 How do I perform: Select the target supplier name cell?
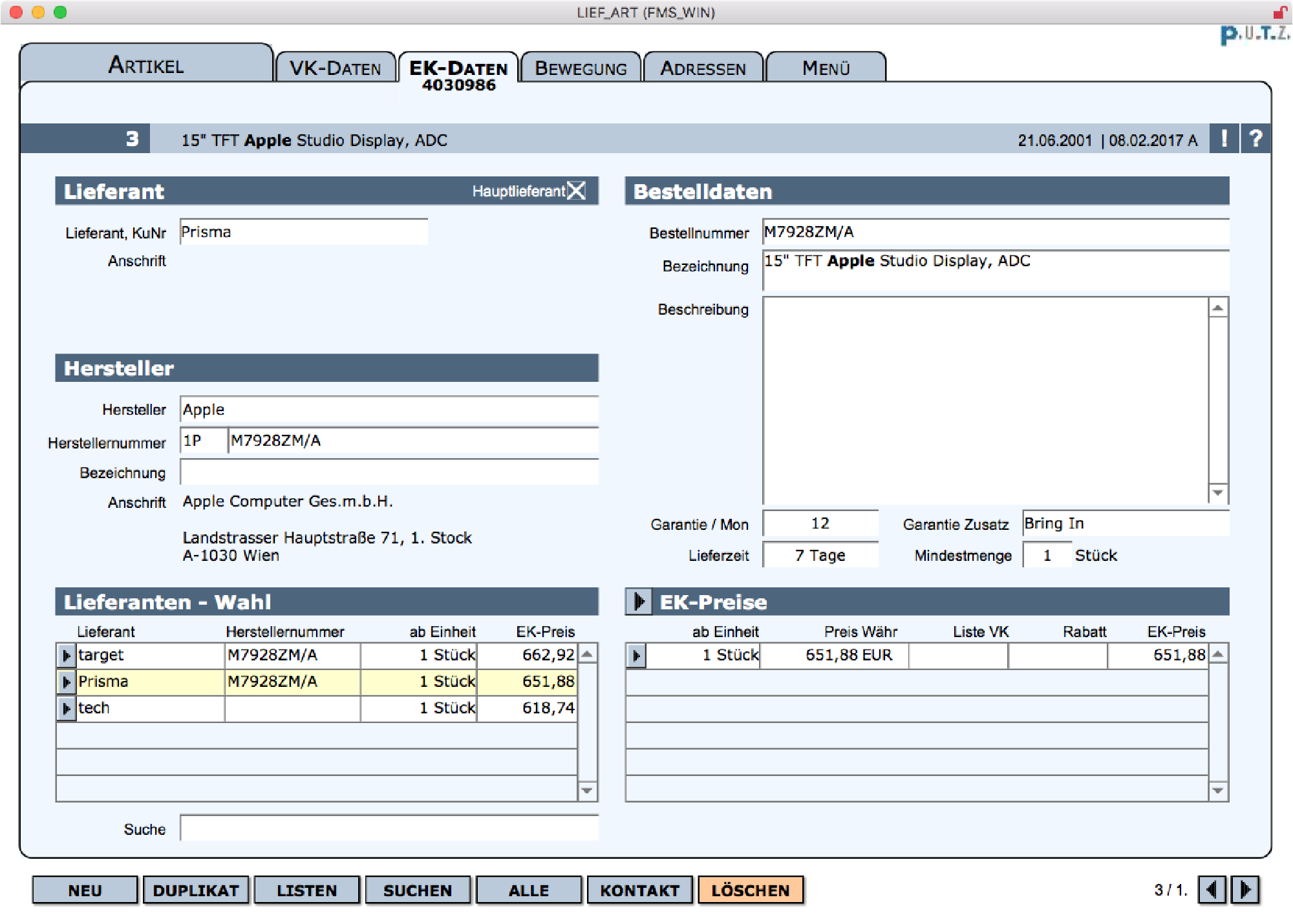pyautogui.click(x=150, y=655)
